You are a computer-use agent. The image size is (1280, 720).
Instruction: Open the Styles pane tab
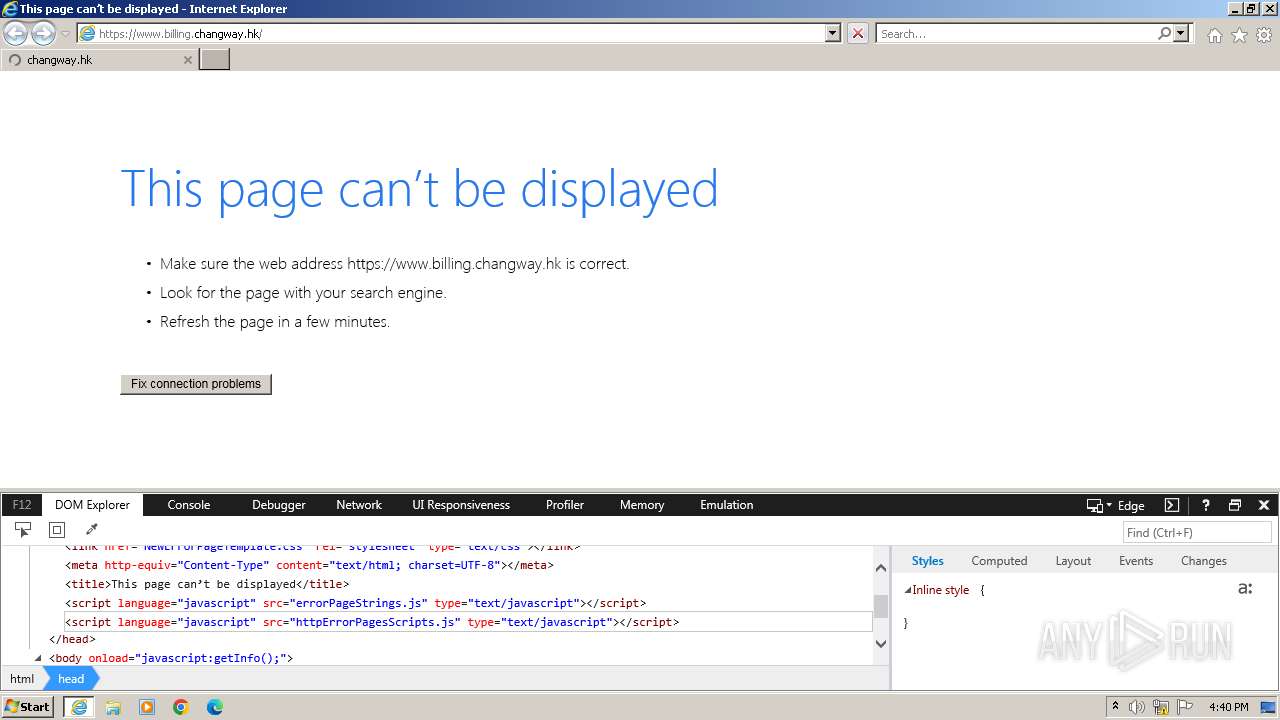pos(927,561)
